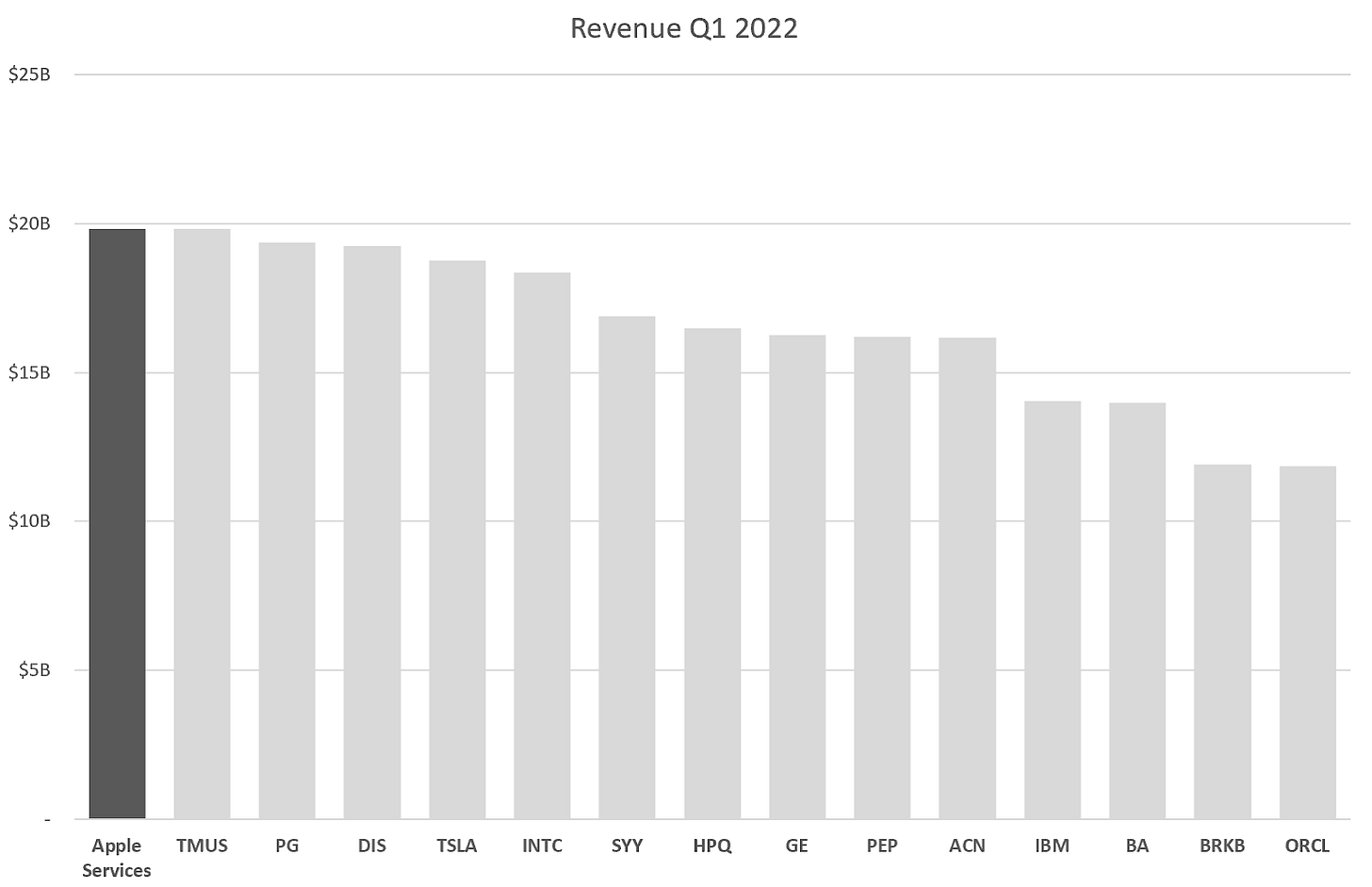Click the TMUS axis label
The height and width of the screenshot is (887, 1372).
(x=203, y=846)
